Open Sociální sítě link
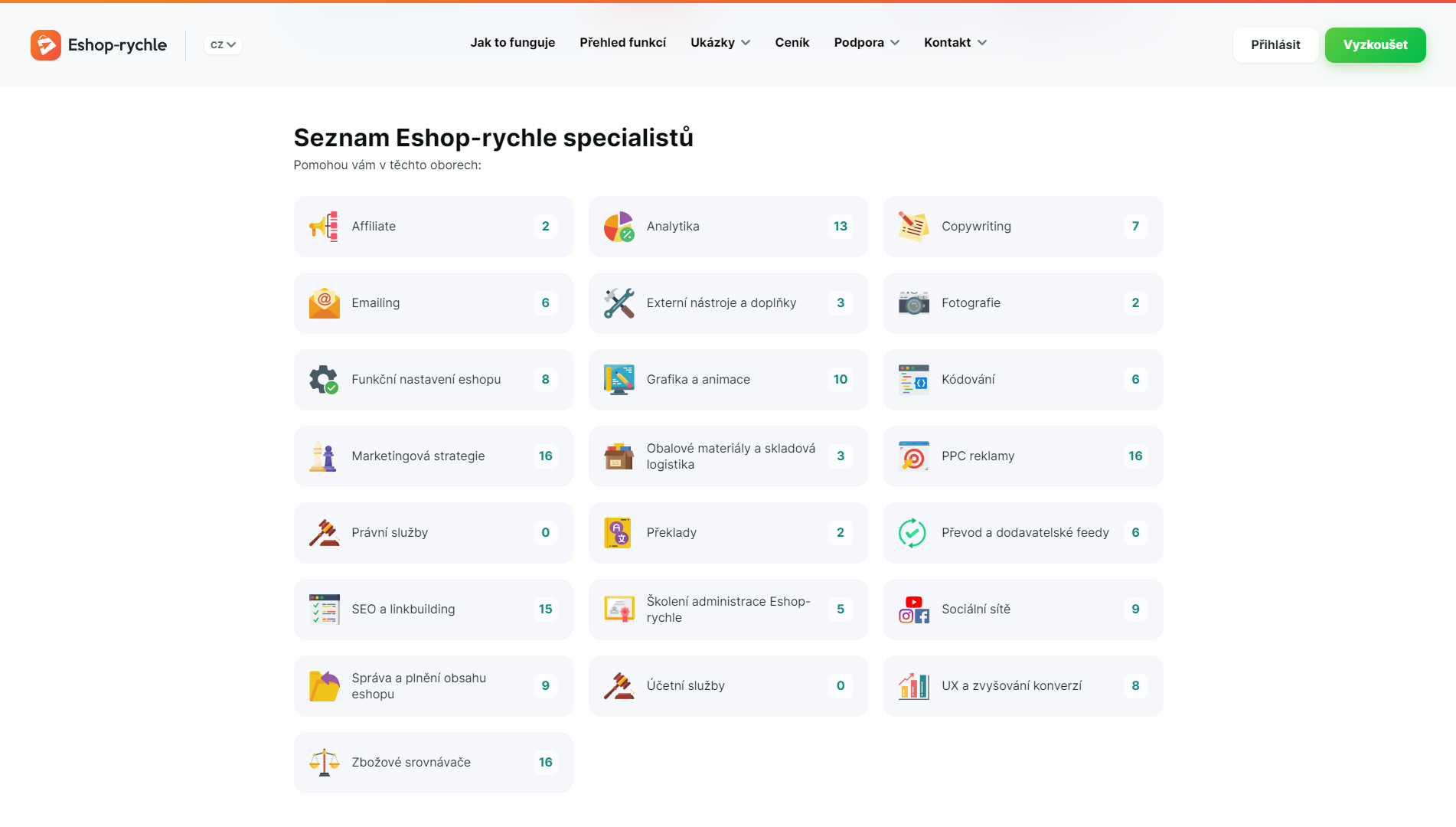The width and height of the screenshot is (1456, 827). click(976, 610)
